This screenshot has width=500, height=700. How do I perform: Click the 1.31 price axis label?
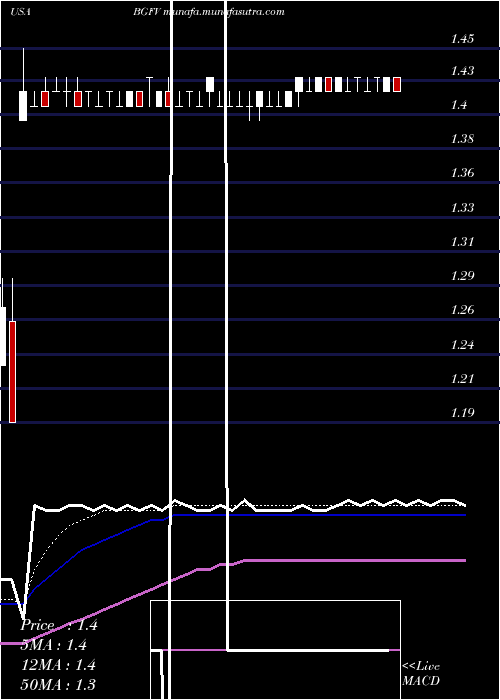(462, 242)
